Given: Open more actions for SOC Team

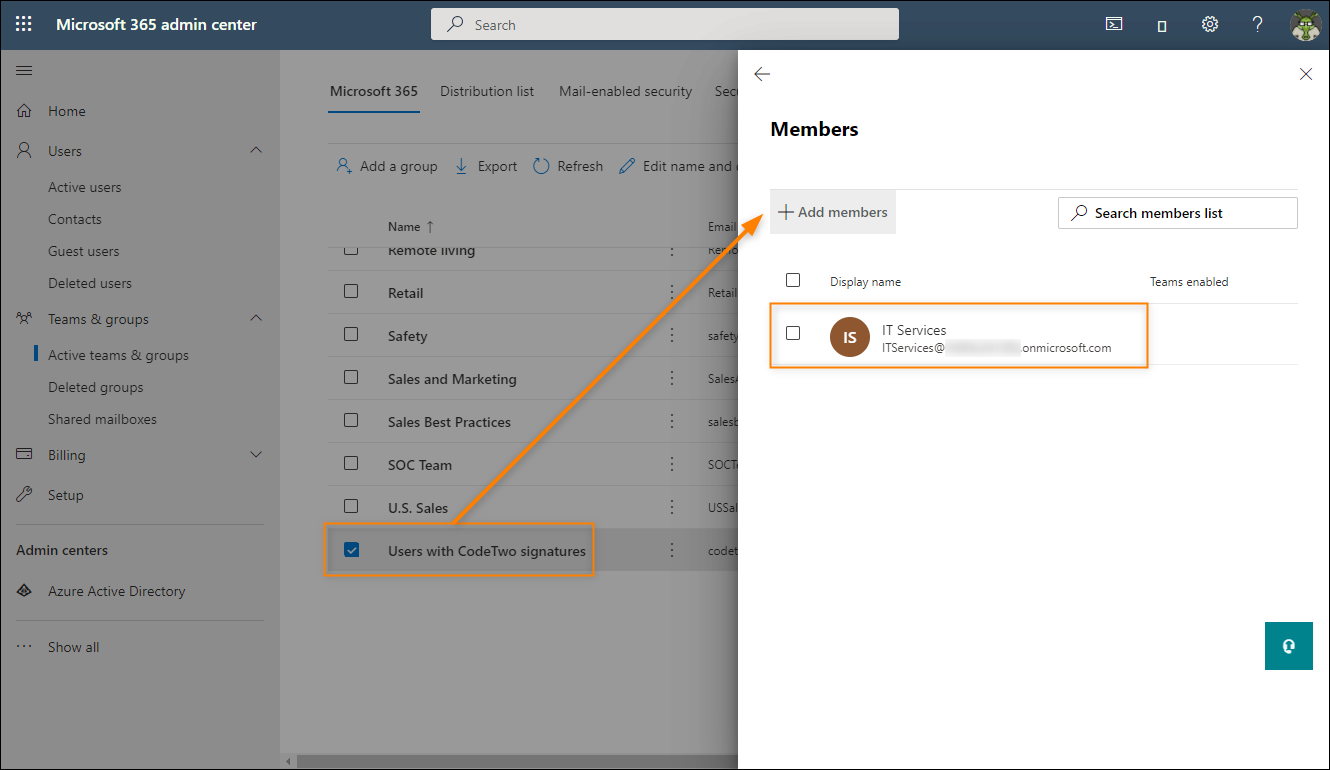Looking at the screenshot, I should 672,465.
